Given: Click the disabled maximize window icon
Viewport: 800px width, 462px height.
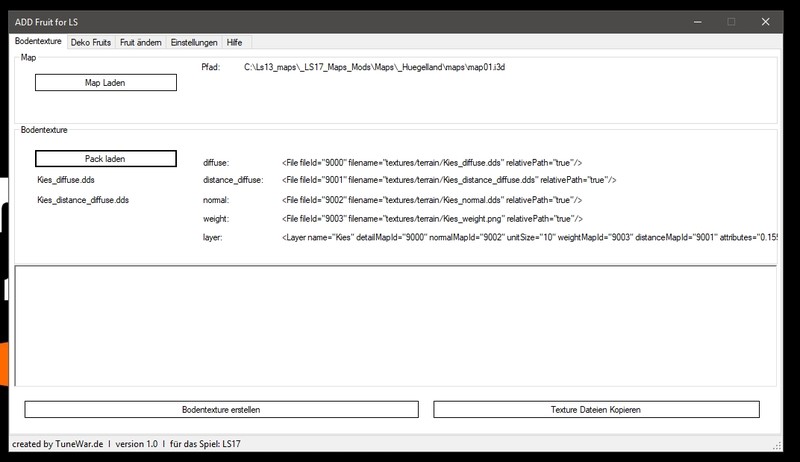Looking at the screenshot, I should coord(731,21).
